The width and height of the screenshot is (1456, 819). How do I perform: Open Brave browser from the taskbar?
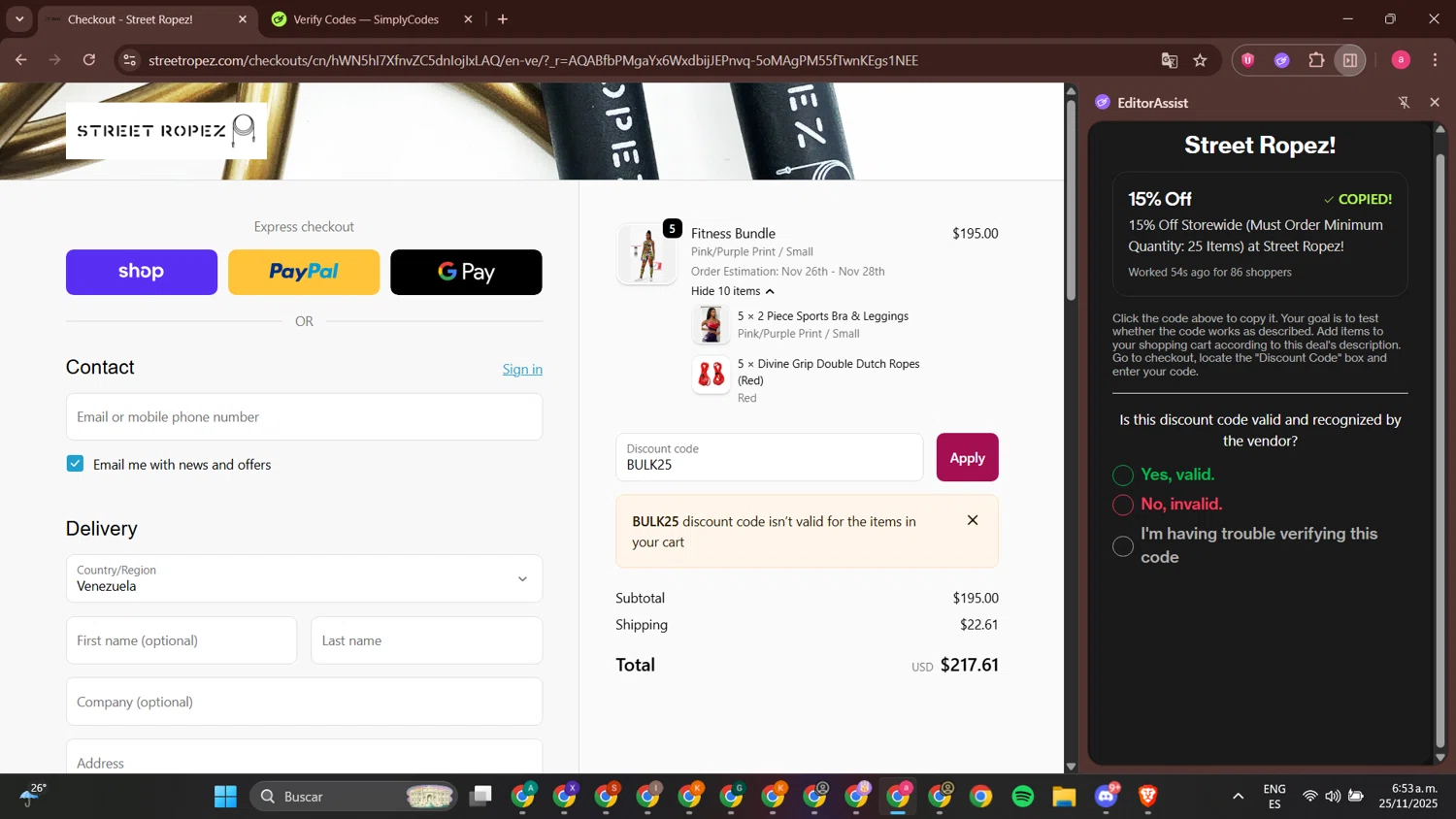click(x=1148, y=797)
